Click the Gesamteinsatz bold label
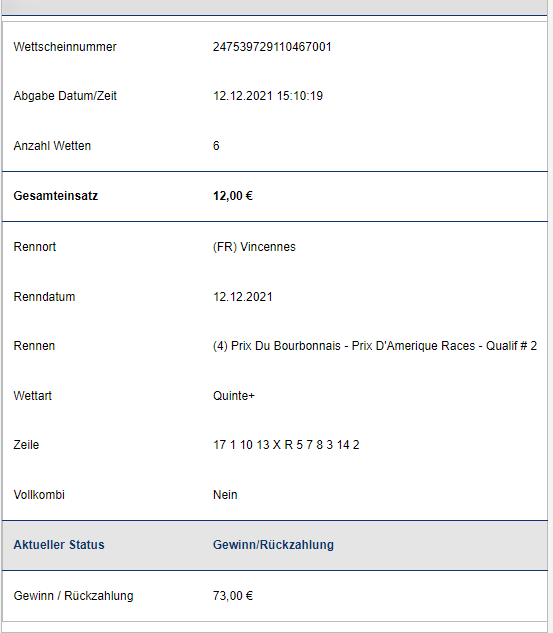Image resolution: width=553 pixels, height=633 pixels. coord(56,196)
